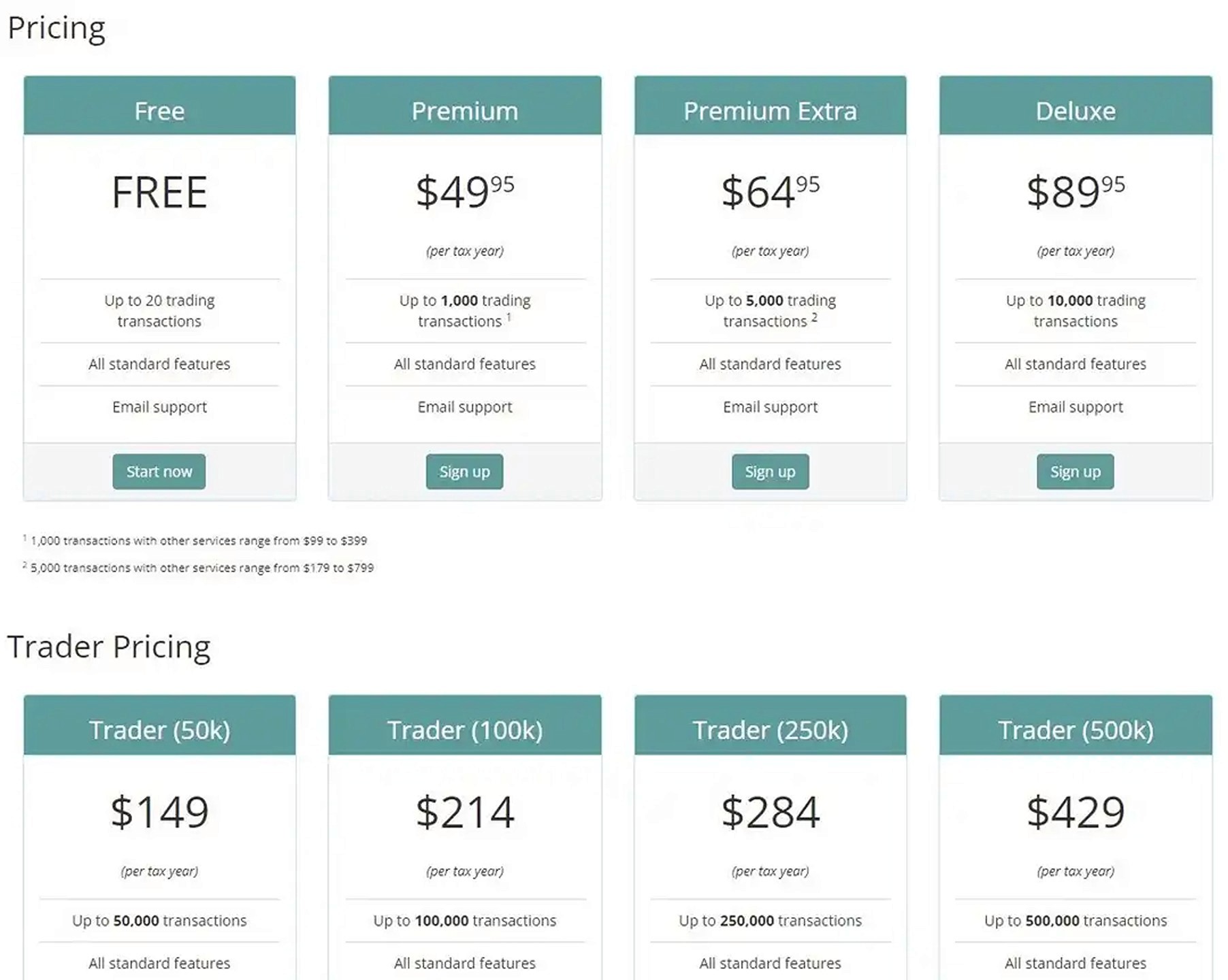Open footnote 2 about 5,000 transactions pricing
The image size is (1228, 980).
[x=201, y=567]
